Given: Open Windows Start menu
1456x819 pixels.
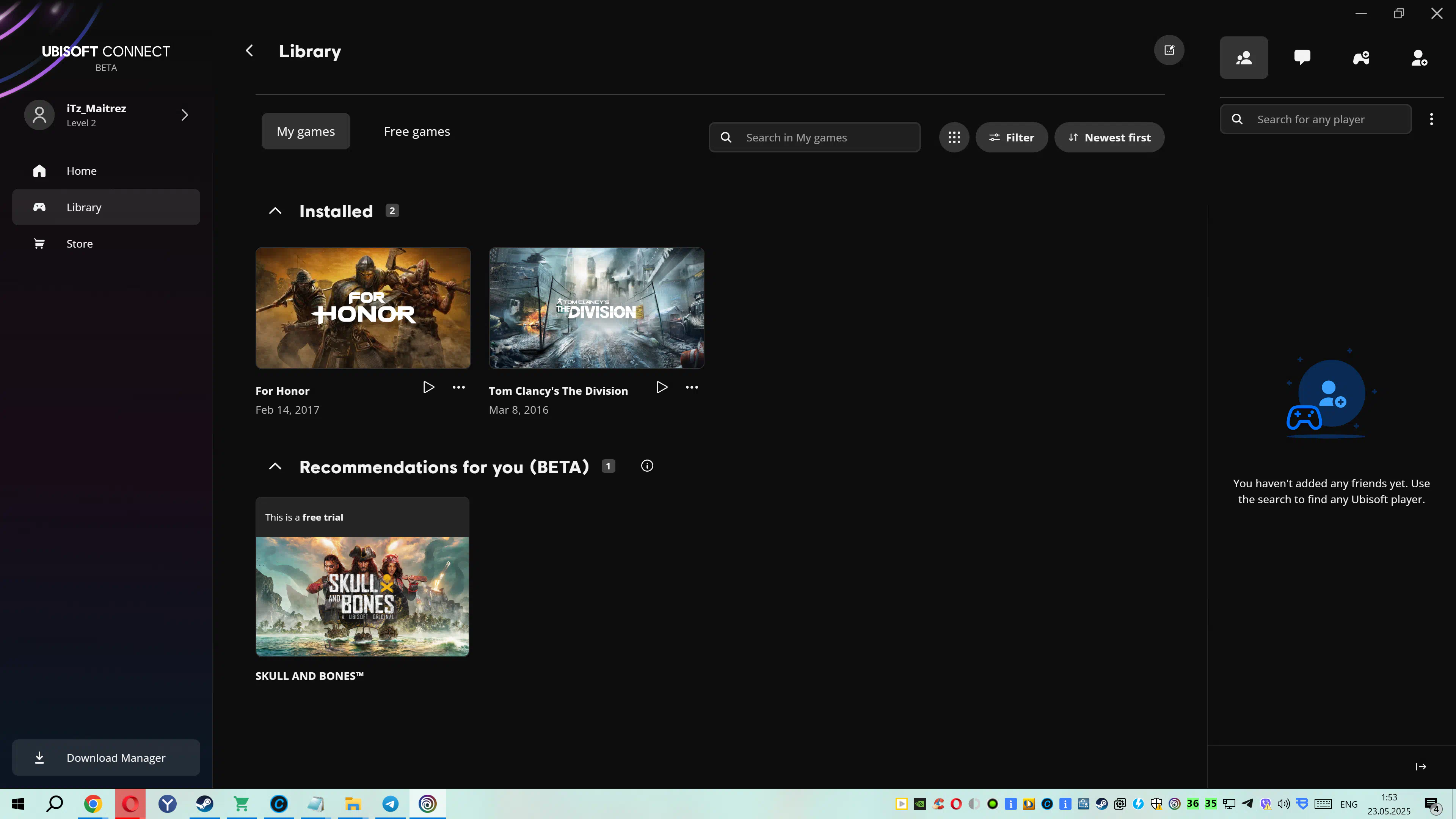Looking at the screenshot, I should coord(18,804).
